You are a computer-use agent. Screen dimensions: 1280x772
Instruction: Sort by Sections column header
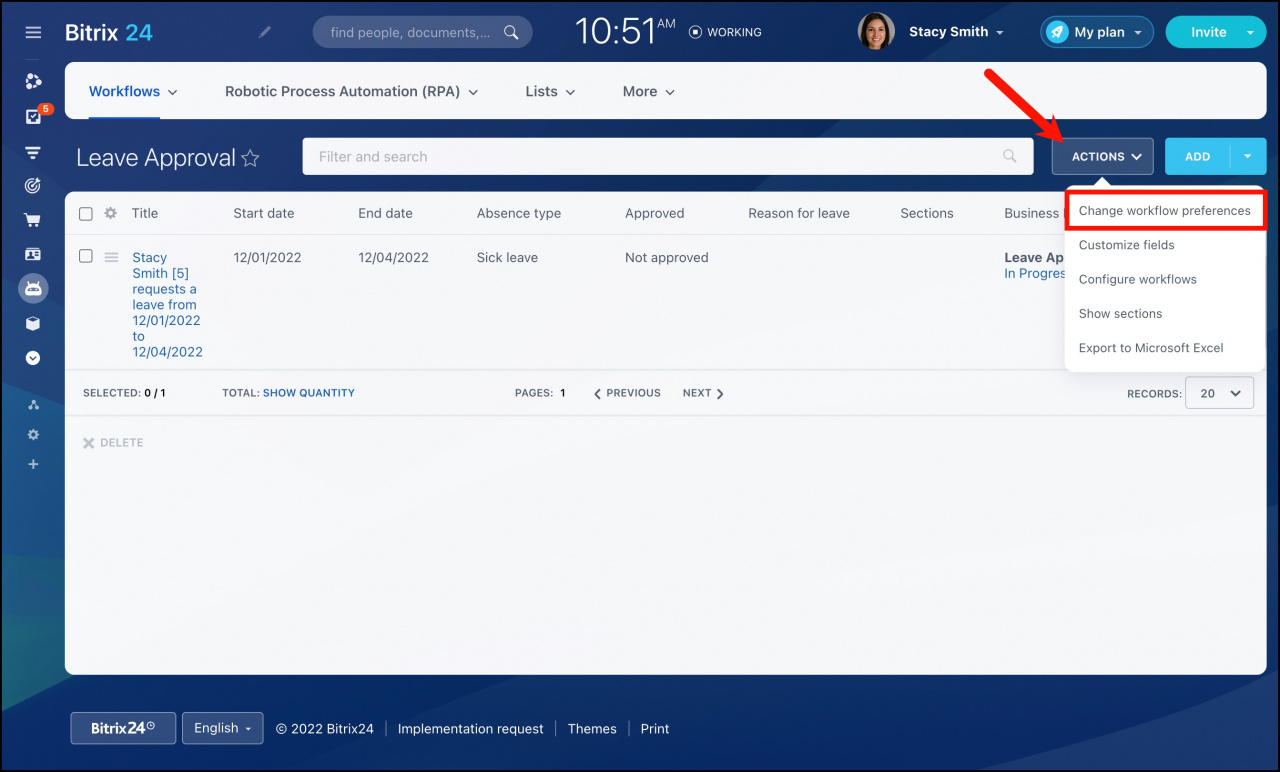point(927,213)
